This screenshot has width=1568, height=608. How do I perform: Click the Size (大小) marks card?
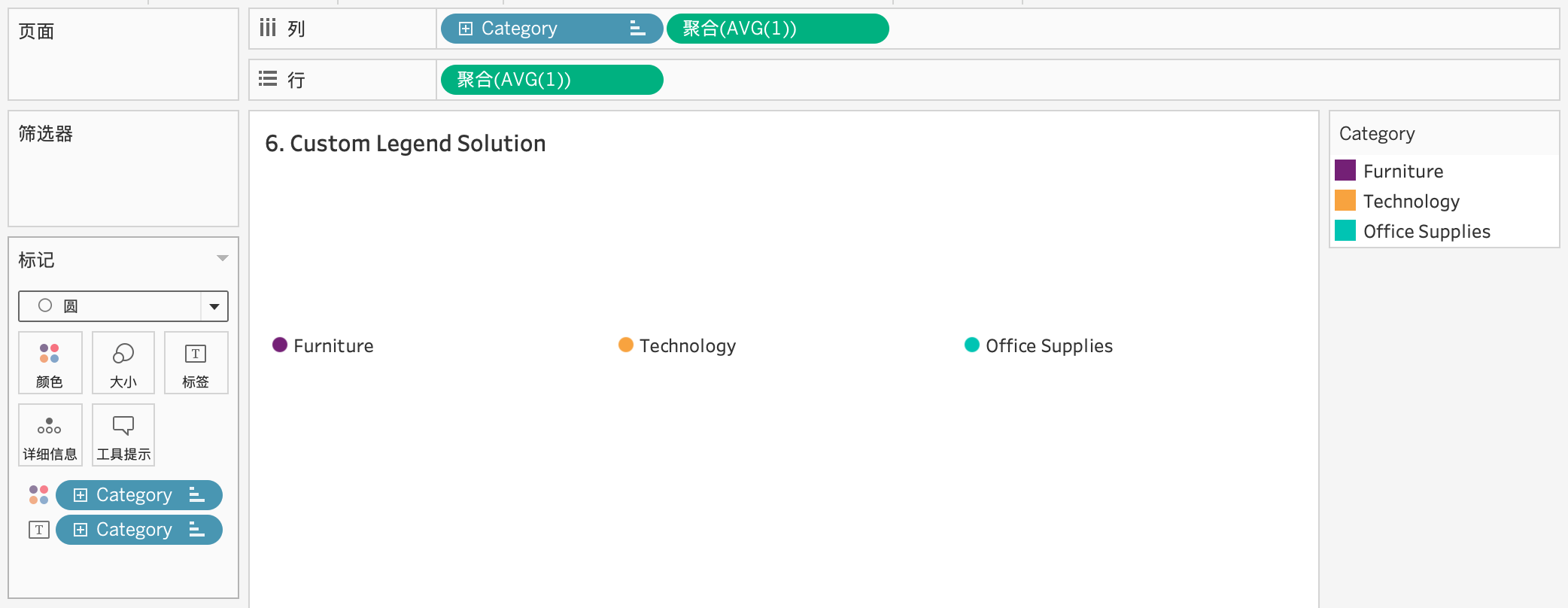coord(123,363)
